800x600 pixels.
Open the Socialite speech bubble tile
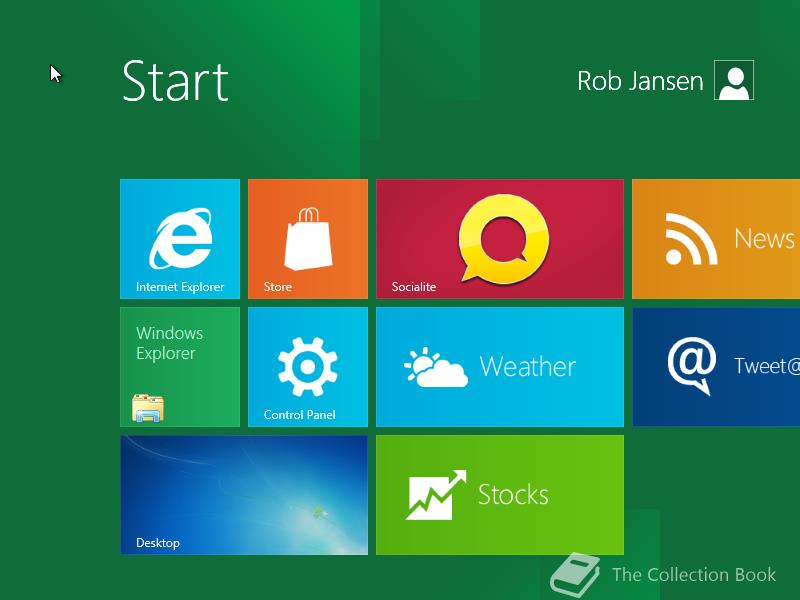(x=499, y=239)
